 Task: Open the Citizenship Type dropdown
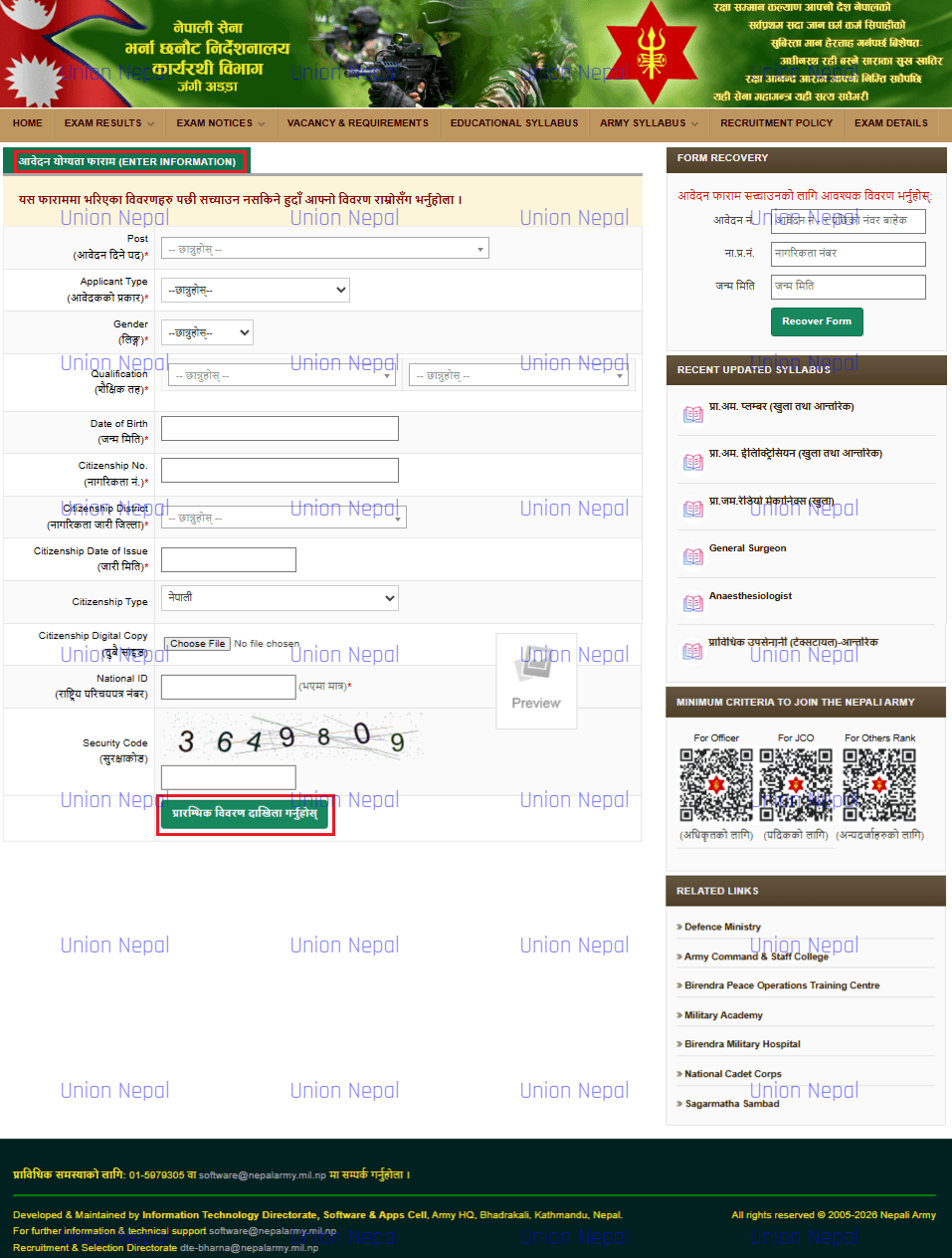coord(280,597)
